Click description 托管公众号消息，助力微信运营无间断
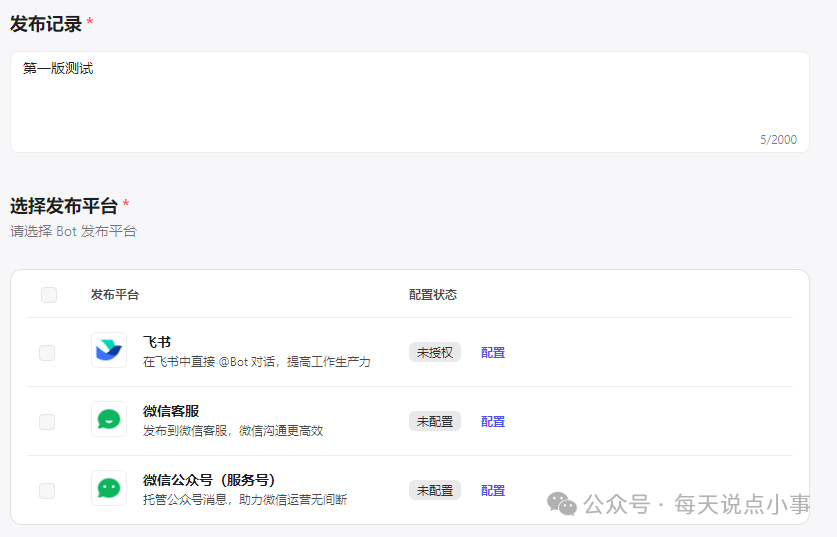Image resolution: width=837 pixels, height=537 pixels. (x=245, y=500)
